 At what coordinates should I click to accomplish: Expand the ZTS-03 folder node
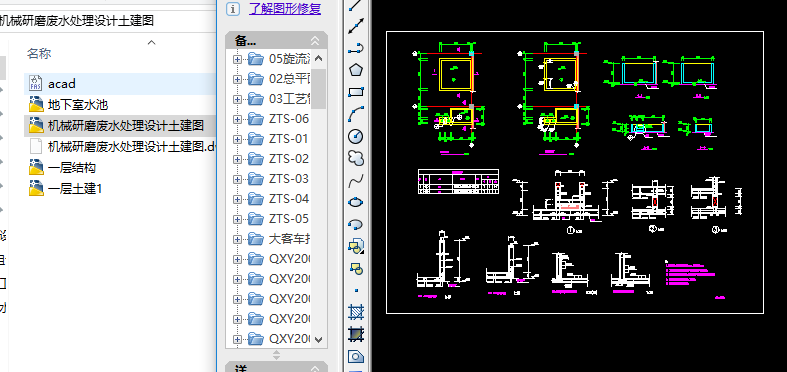tap(237, 179)
